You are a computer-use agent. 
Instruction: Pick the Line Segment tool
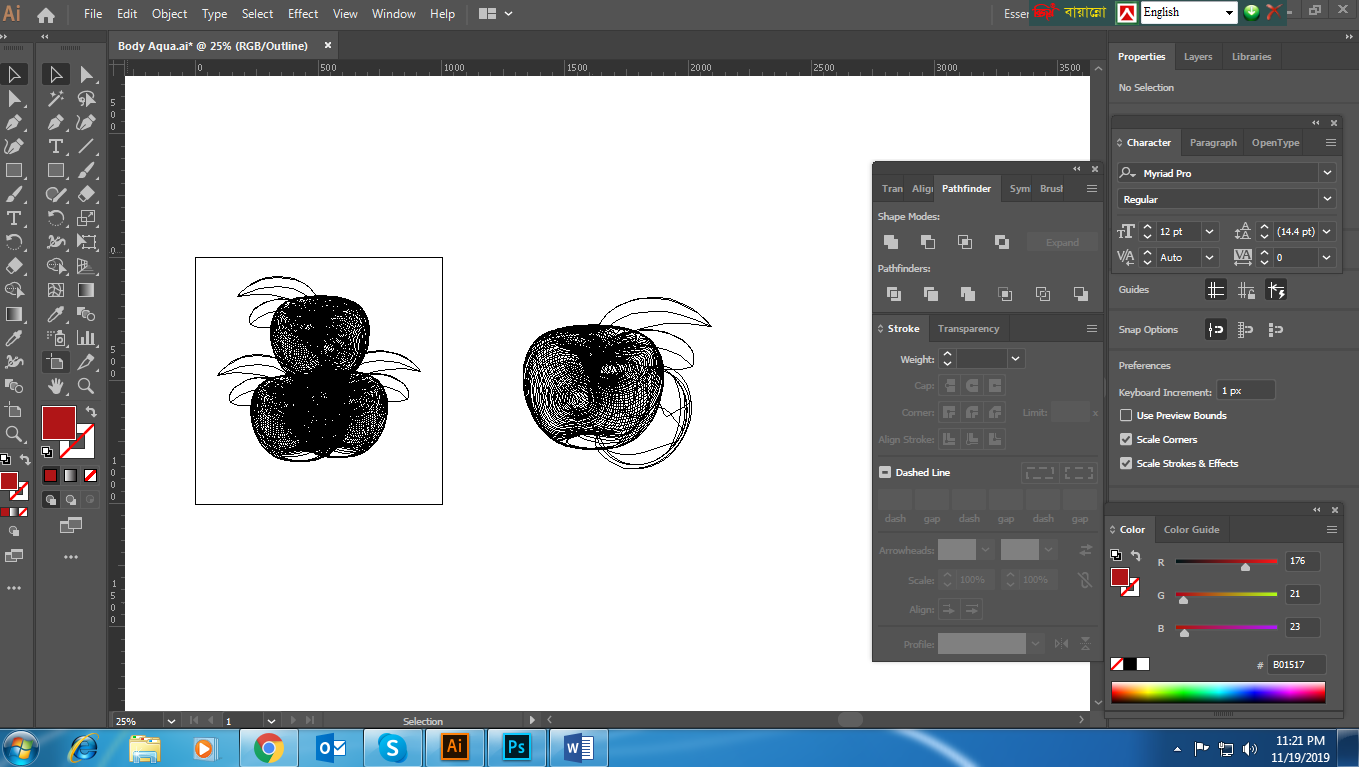pyautogui.click(x=87, y=146)
